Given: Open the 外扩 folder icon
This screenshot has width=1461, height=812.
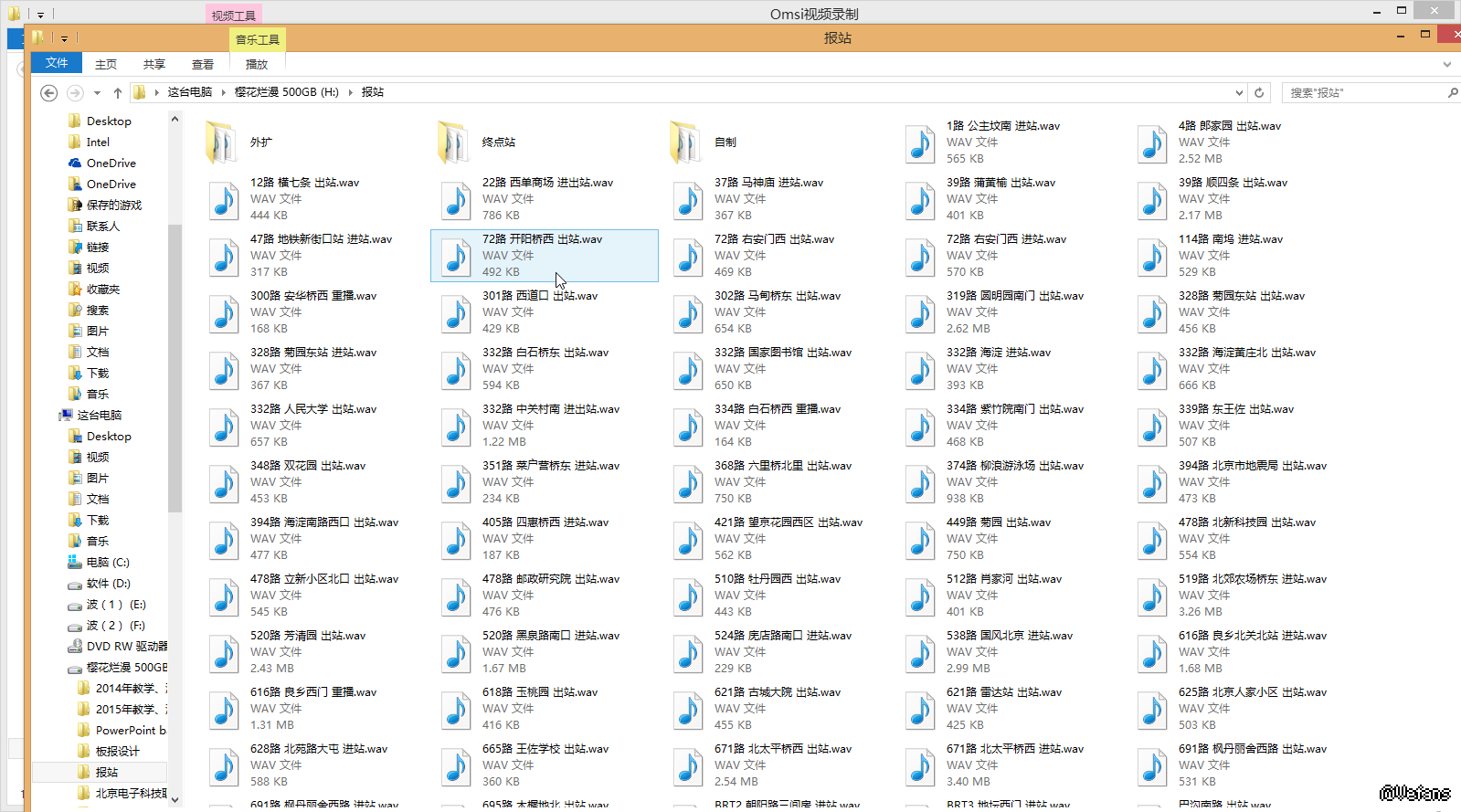Looking at the screenshot, I should [x=222, y=142].
